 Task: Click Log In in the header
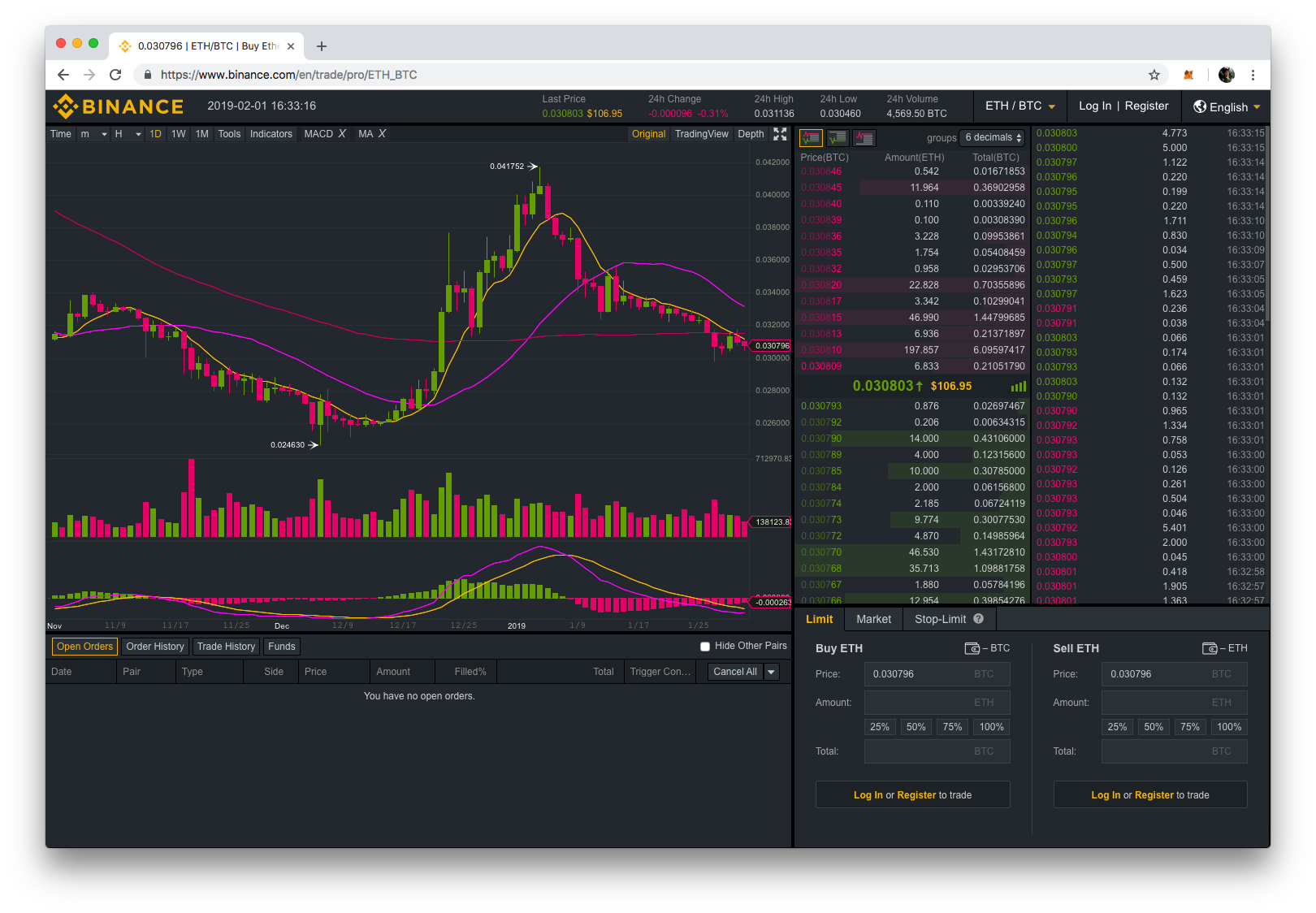(1095, 106)
